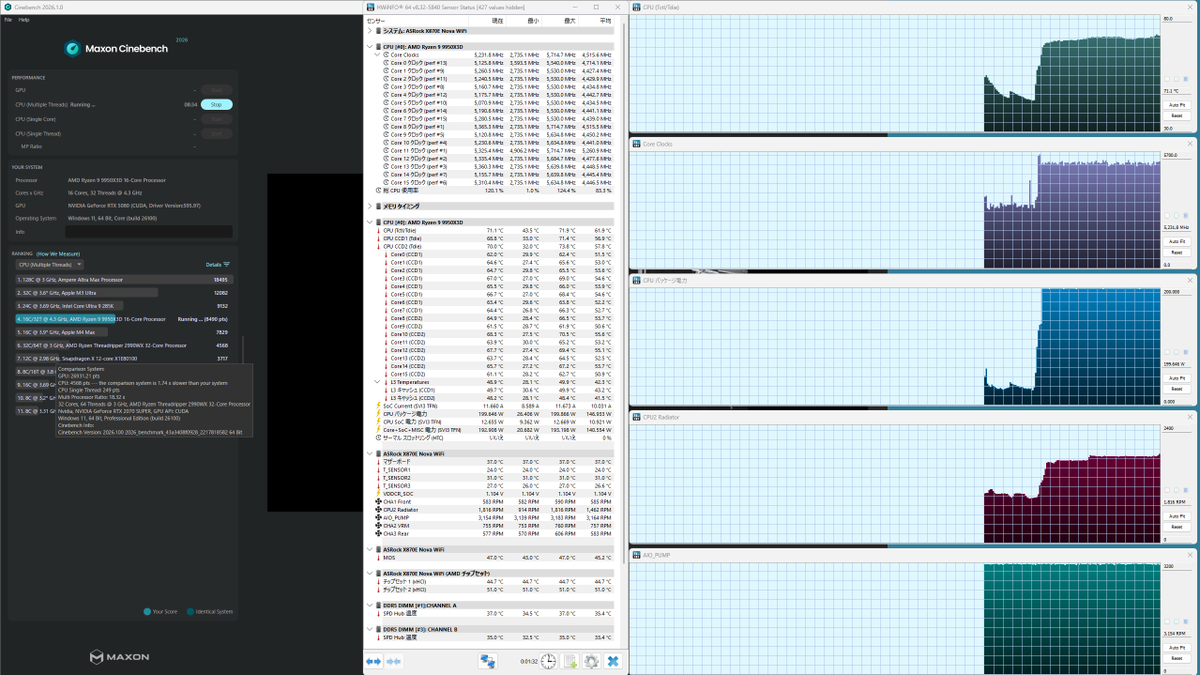The width and height of the screenshot is (1200, 675).
Task: Click the CPU Tctl/Tdie graph window title icon
Action: (636, 7)
